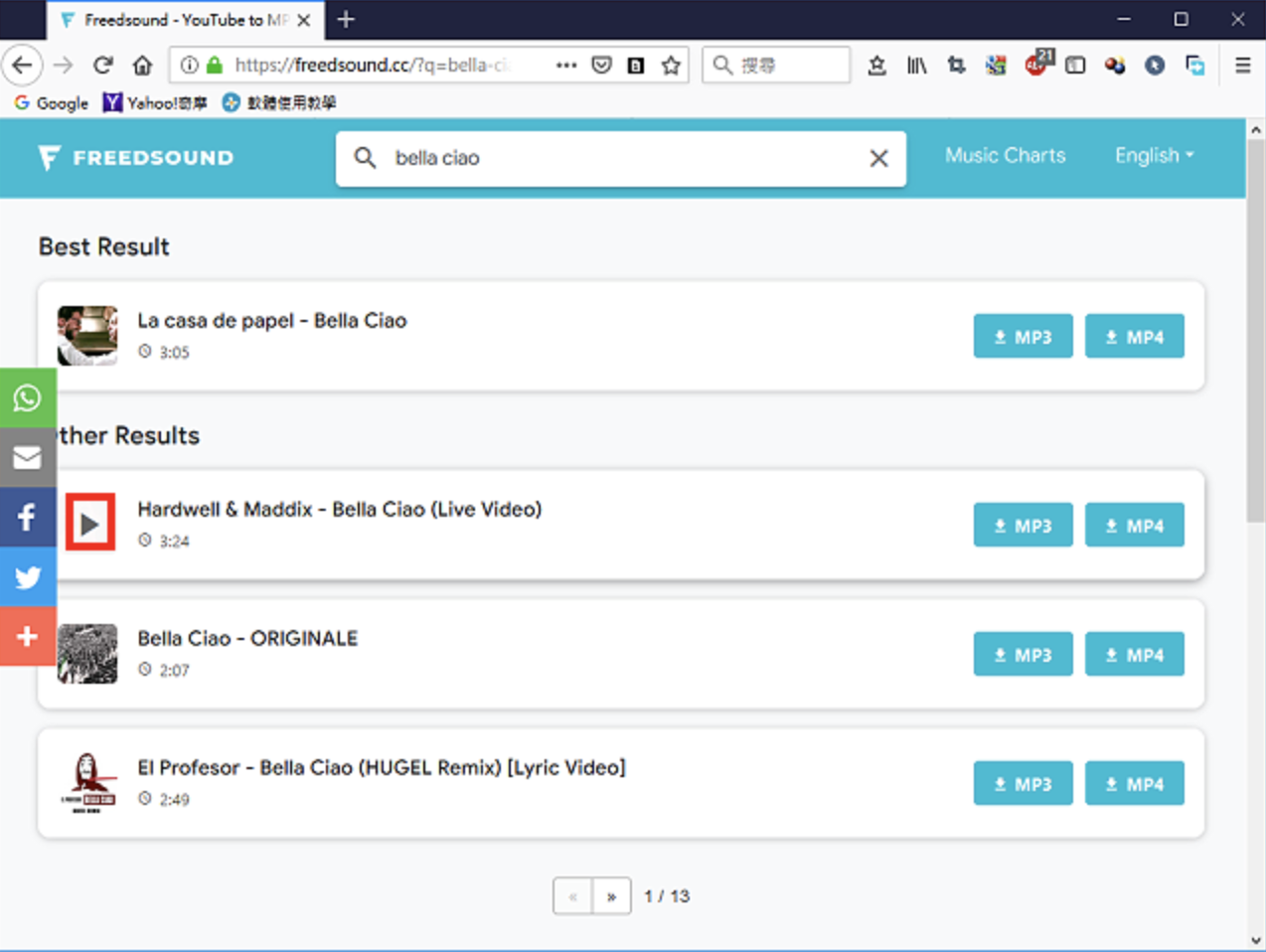Click the browser forward button
This screenshot has height=952, width=1266.
[64, 66]
